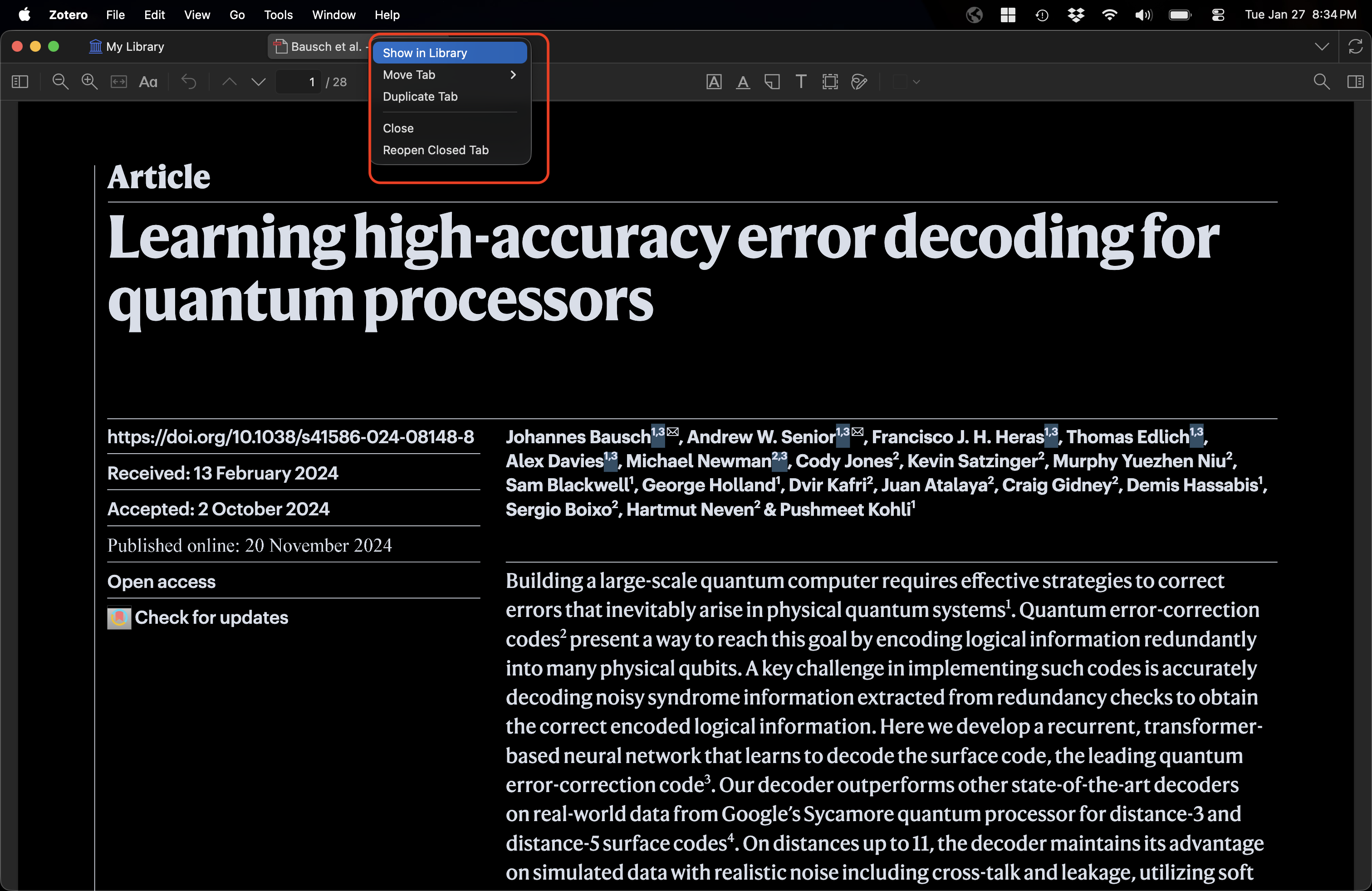The width and height of the screenshot is (1372, 891).
Task: Click the zoom in magnifier icon
Action: pyautogui.click(x=89, y=82)
